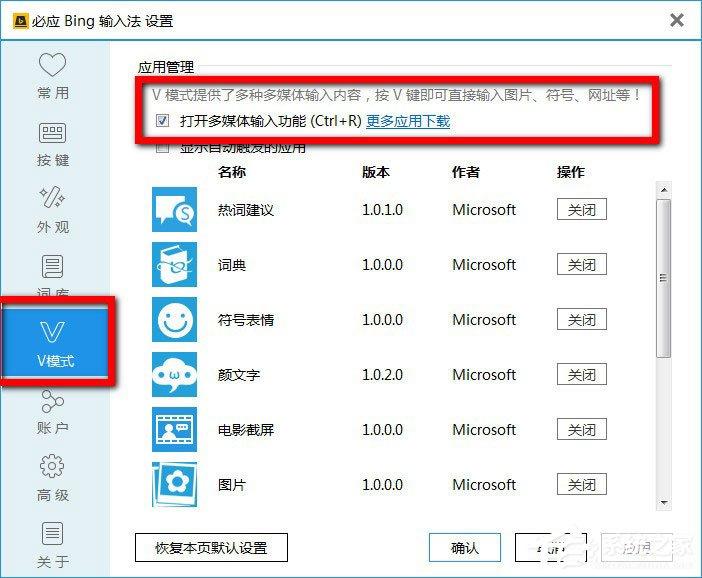
Task: Click the 颜文字 emoticon app icon
Action: (174, 375)
